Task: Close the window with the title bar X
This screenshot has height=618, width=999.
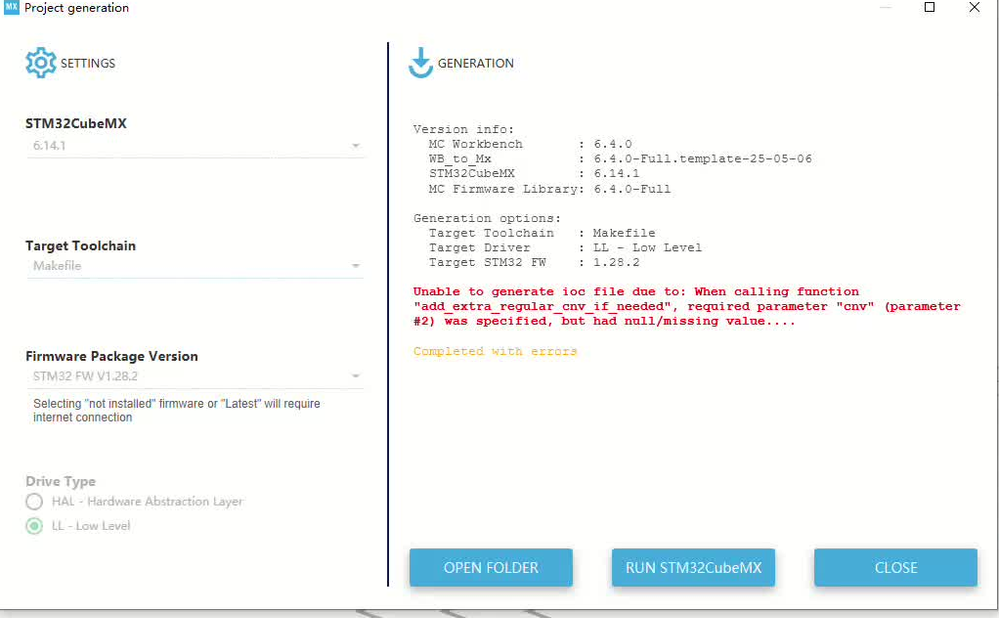Action: (x=974, y=8)
